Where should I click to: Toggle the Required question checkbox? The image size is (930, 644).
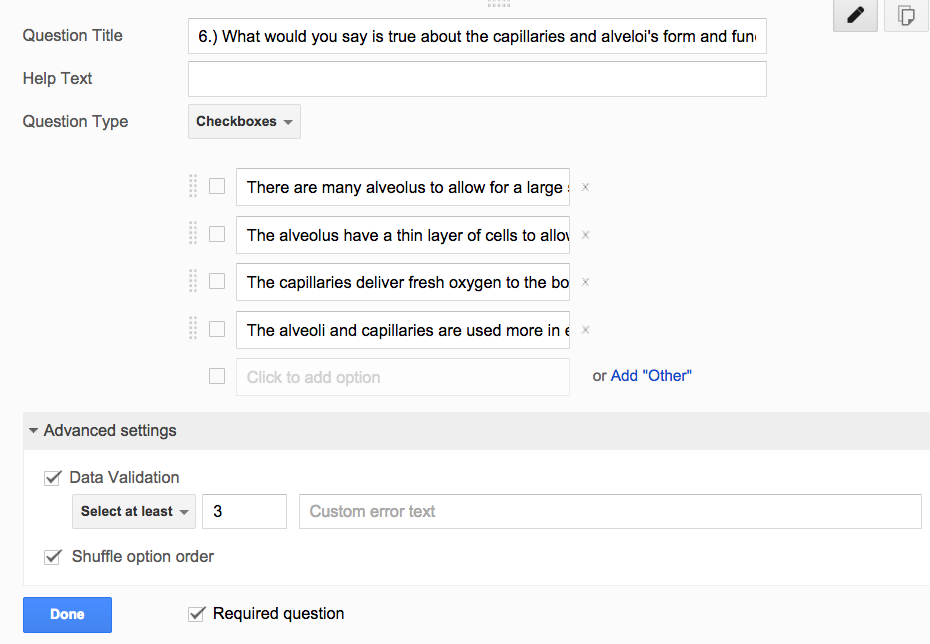point(197,614)
